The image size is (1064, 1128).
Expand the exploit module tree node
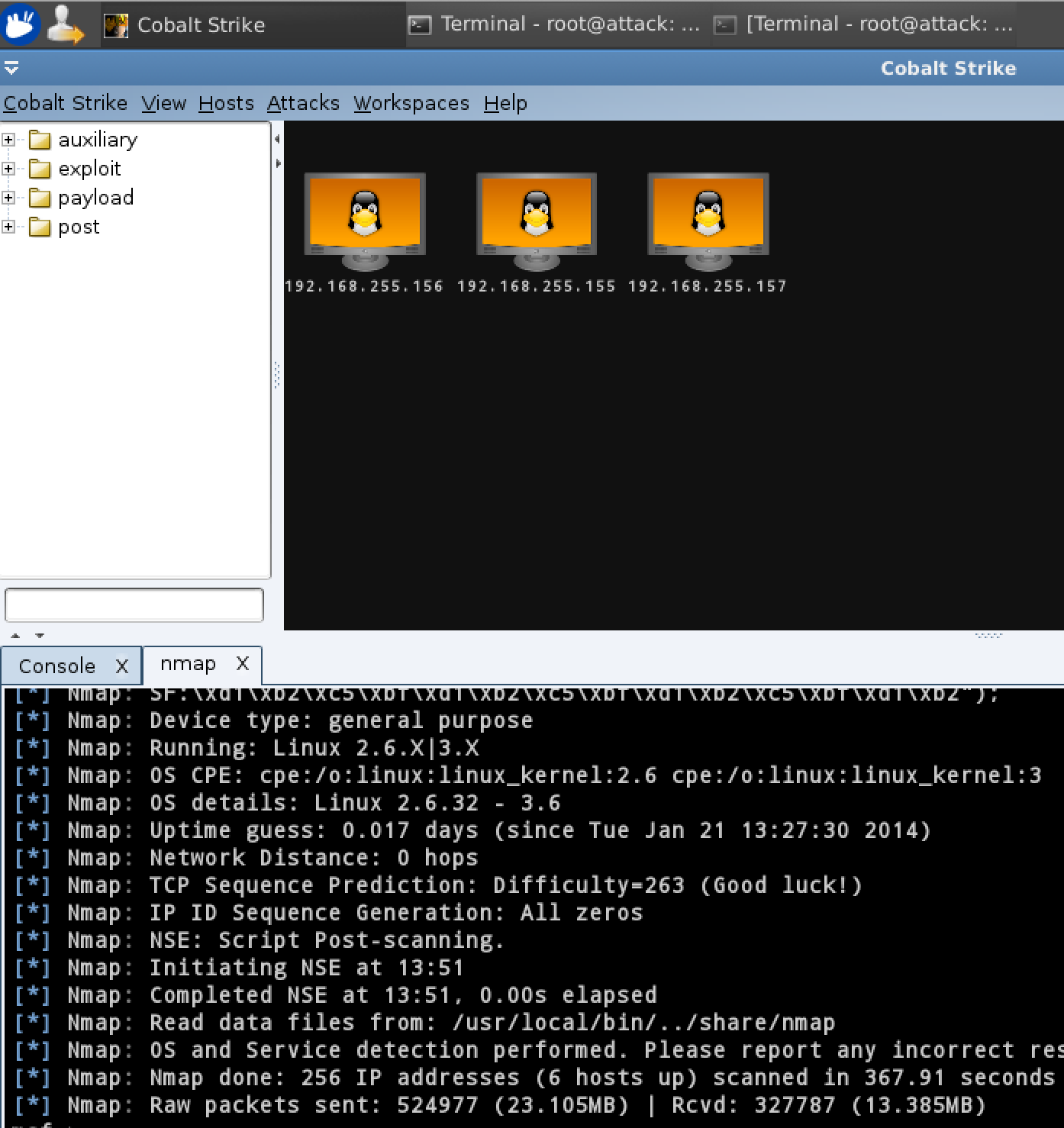click(8, 169)
